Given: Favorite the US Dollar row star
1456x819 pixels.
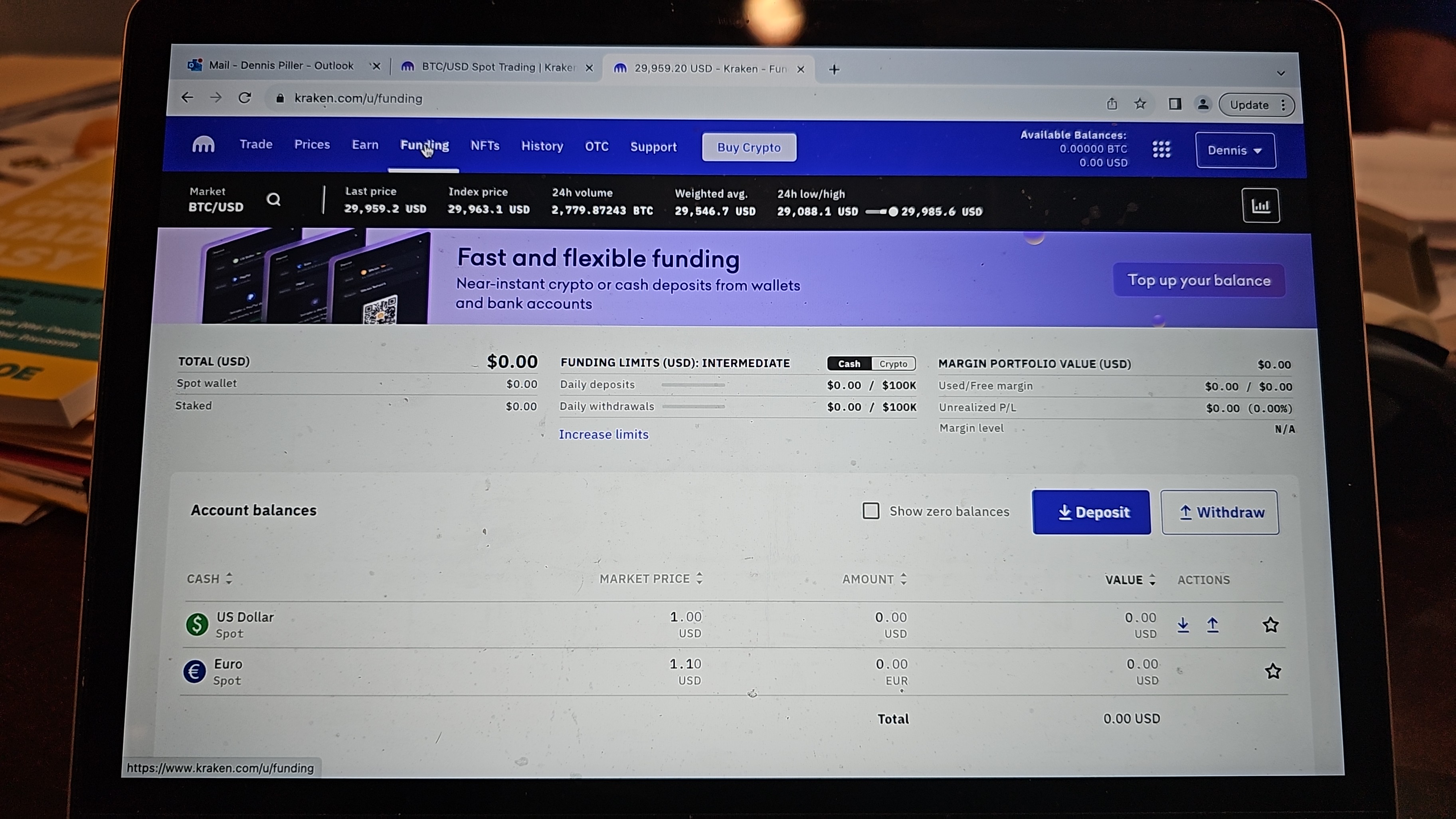Looking at the screenshot, I should [x=1271, y=625].
